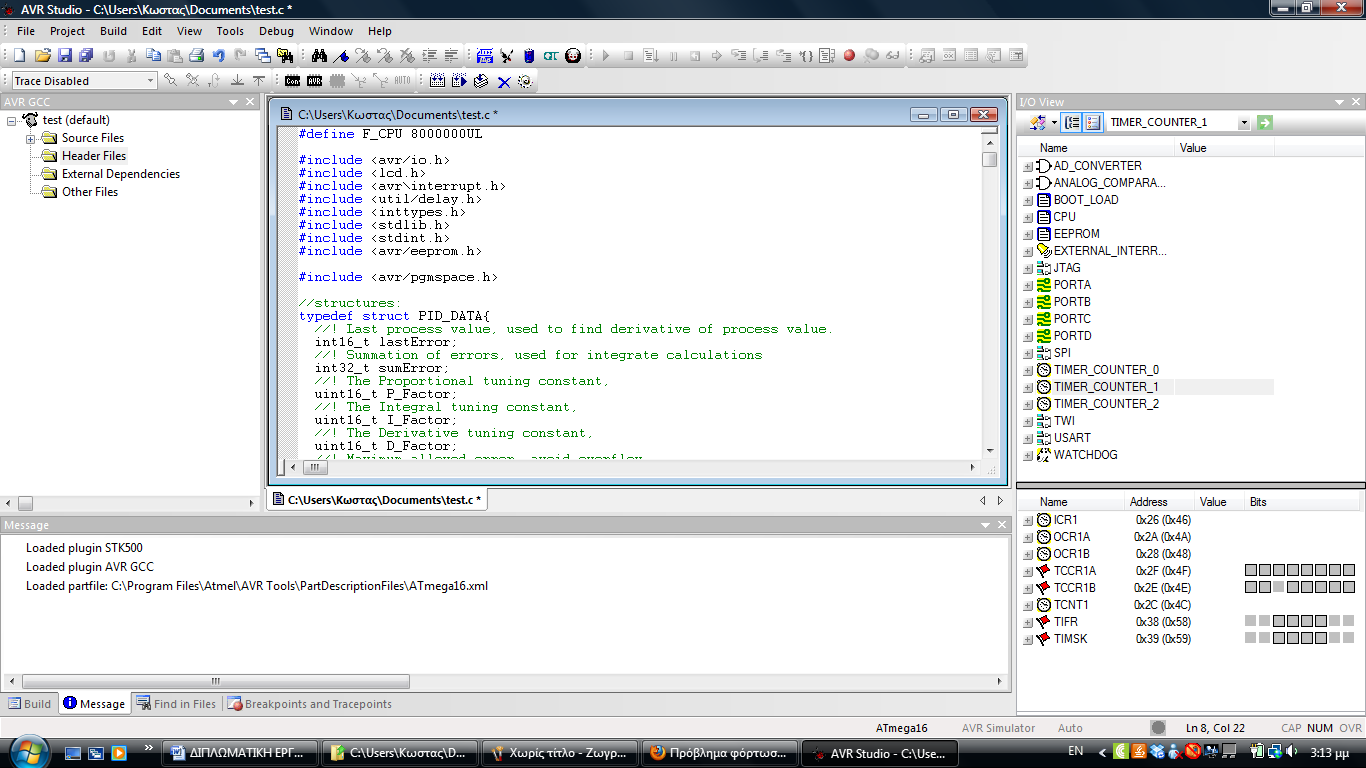Click the Name column header in I/O View

point(1097,148)
